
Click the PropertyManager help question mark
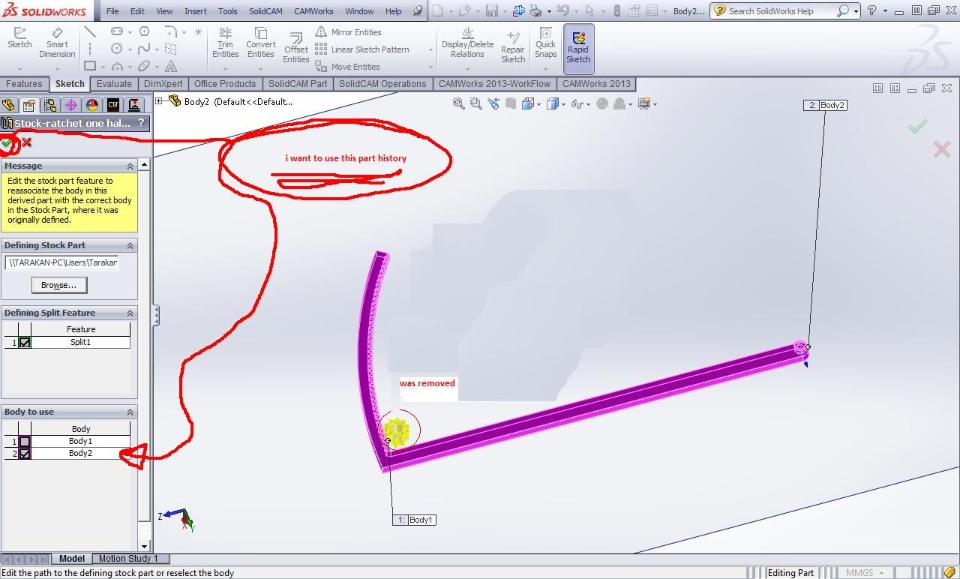[x=141, y=123]
